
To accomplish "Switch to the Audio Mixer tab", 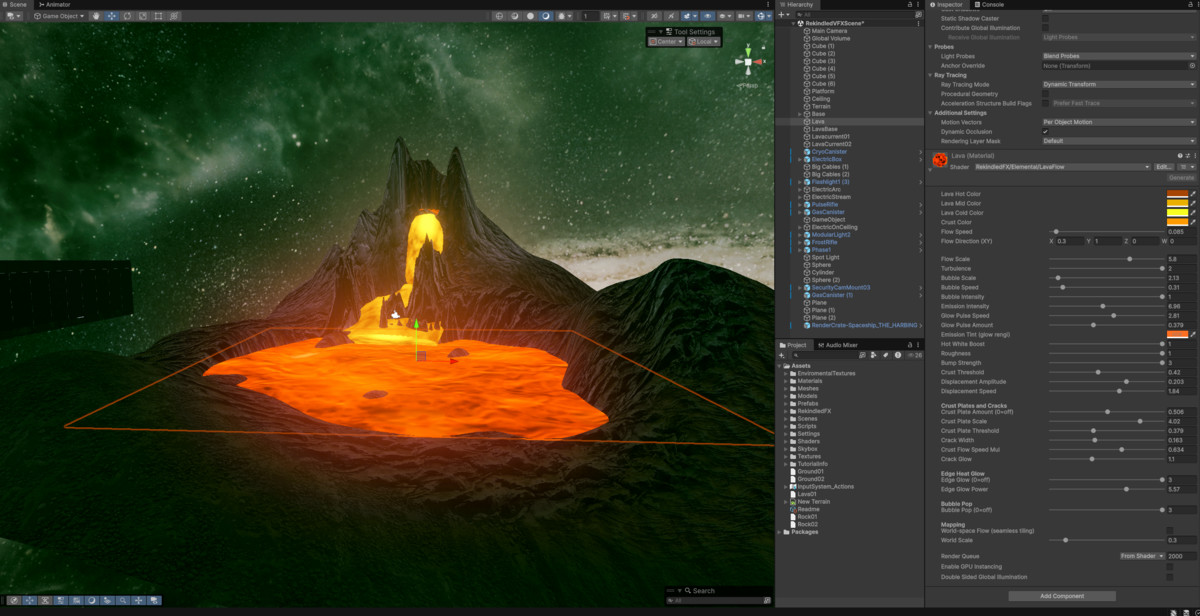I will click(x=837, y=345).
